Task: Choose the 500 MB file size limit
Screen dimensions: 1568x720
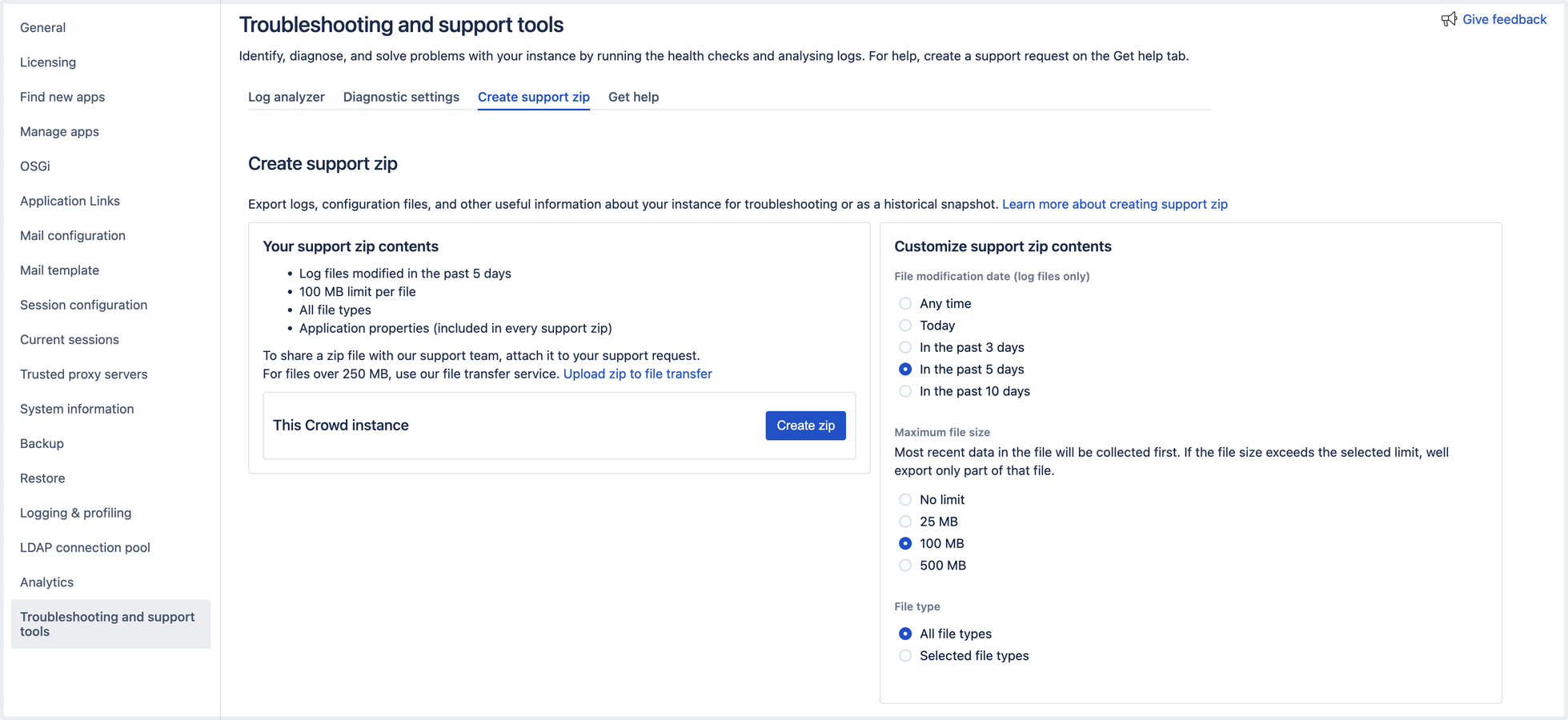Action: coord(905,566)
